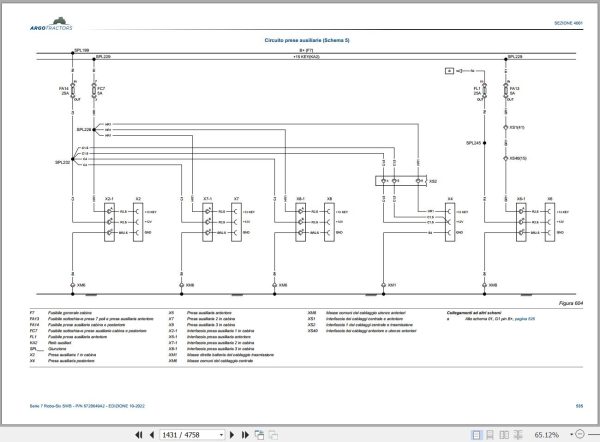Click page number 505 in the footer
600x442 pixels.
(579, 406)
